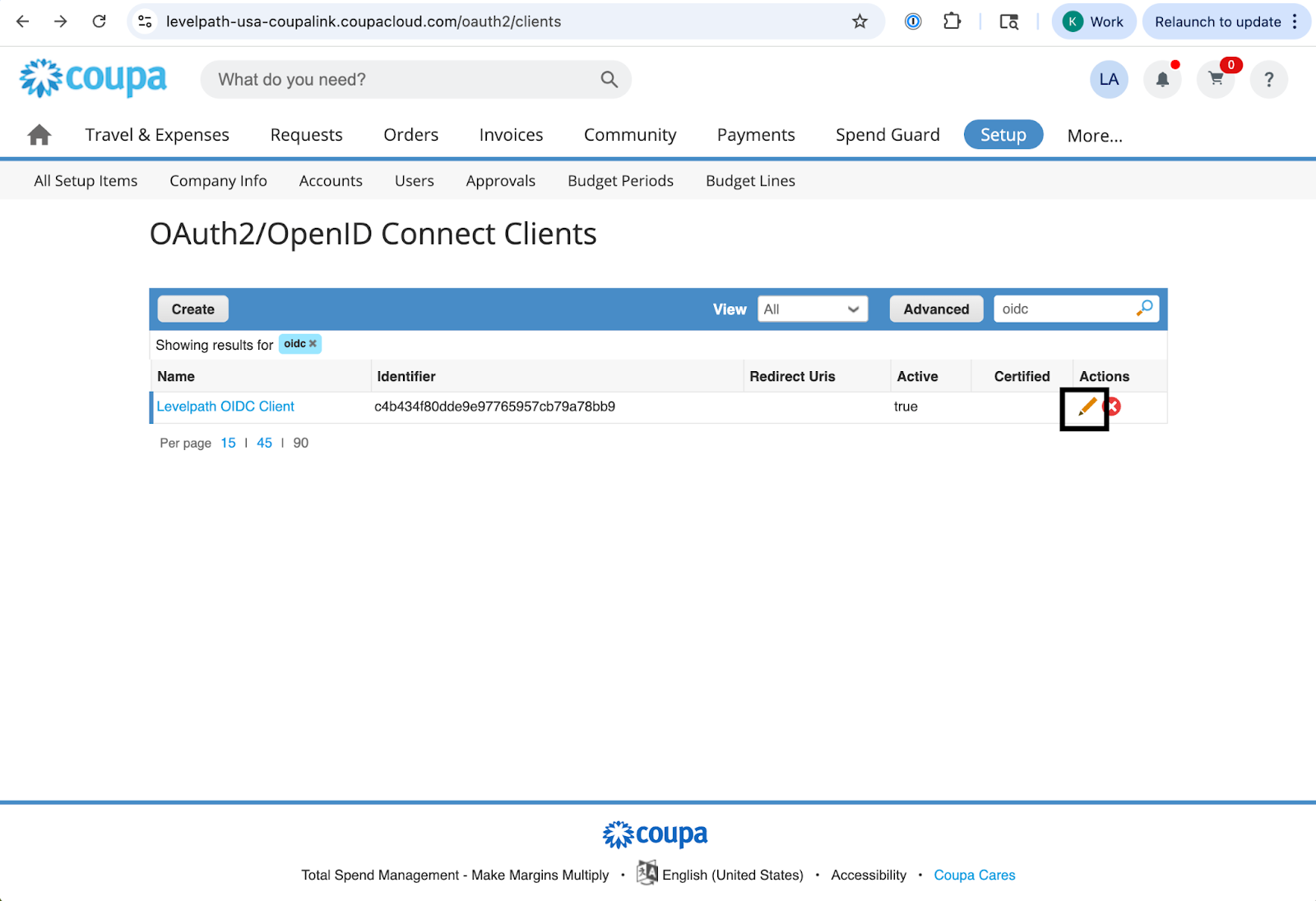Open the Users setup submenu item
The height and width of the screenshot is (901, 1316).
[x=414, y=181]
